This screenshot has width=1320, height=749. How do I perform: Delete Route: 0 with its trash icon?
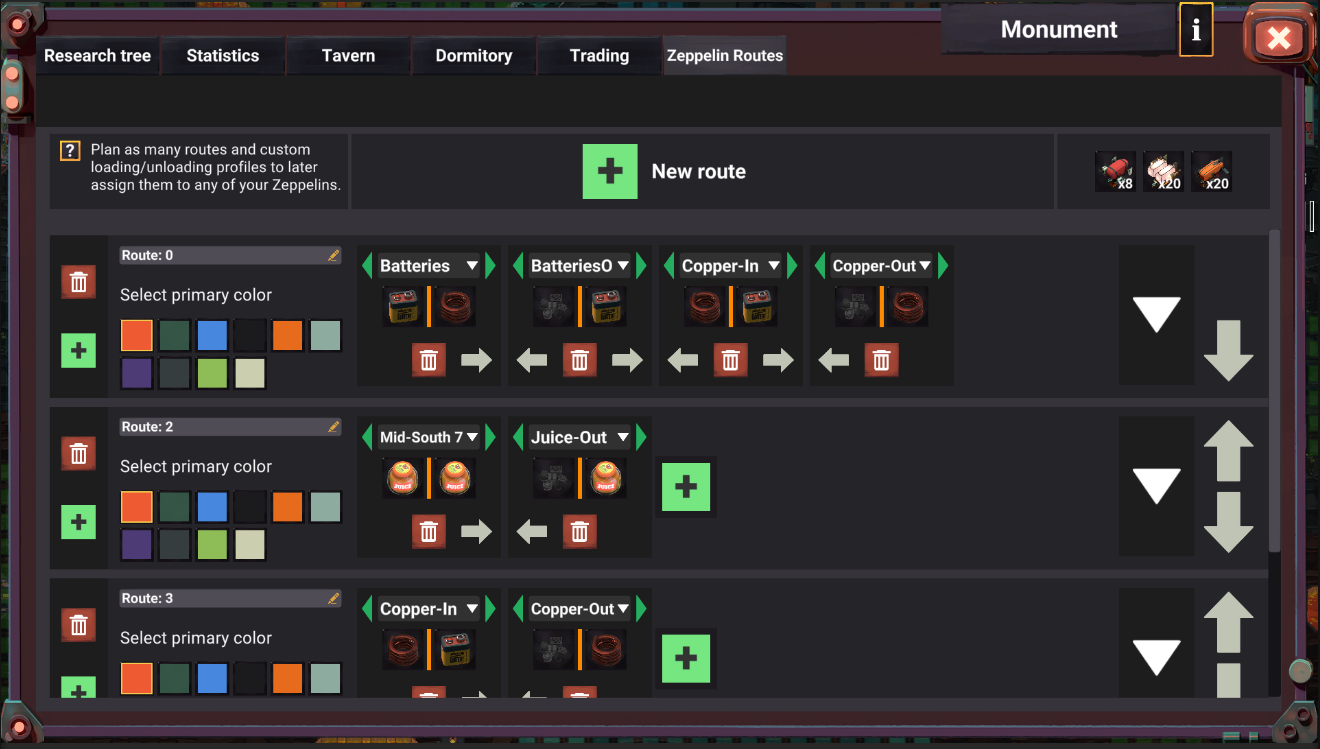click(79, 282)
